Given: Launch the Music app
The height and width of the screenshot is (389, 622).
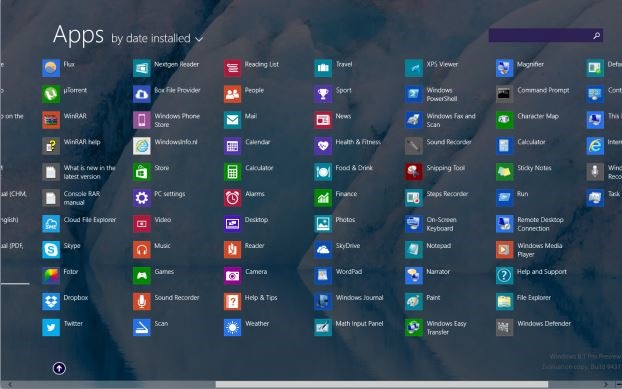Looking at the screenshot, I should pyautogui.click(x=142, y=250).
